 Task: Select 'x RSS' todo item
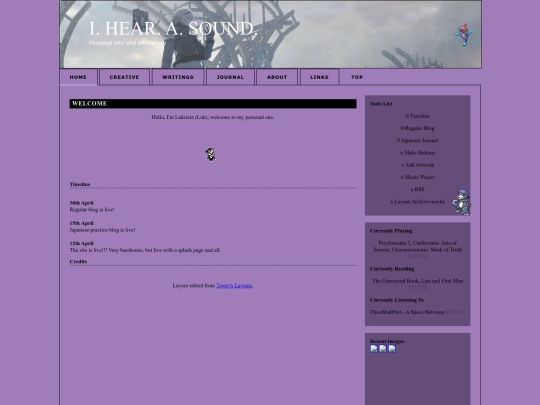coord(417,189)
